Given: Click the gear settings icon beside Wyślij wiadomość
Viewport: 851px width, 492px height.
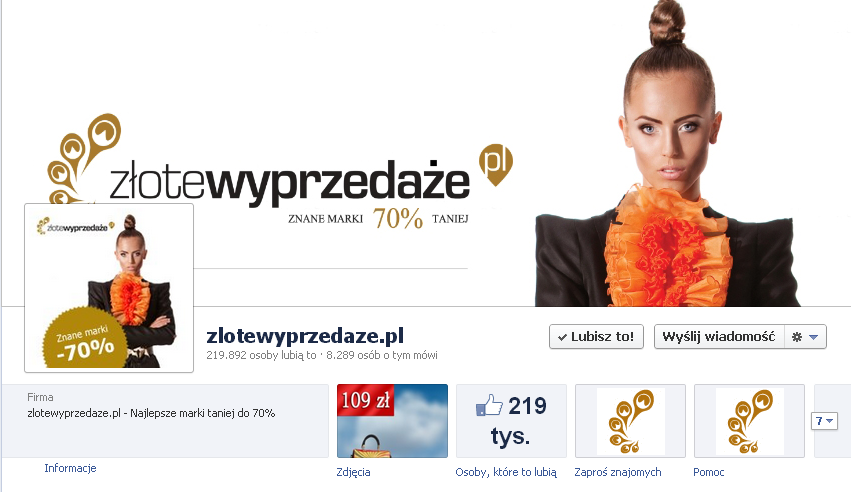Looking at the screenshot, I should coord(796,337).
